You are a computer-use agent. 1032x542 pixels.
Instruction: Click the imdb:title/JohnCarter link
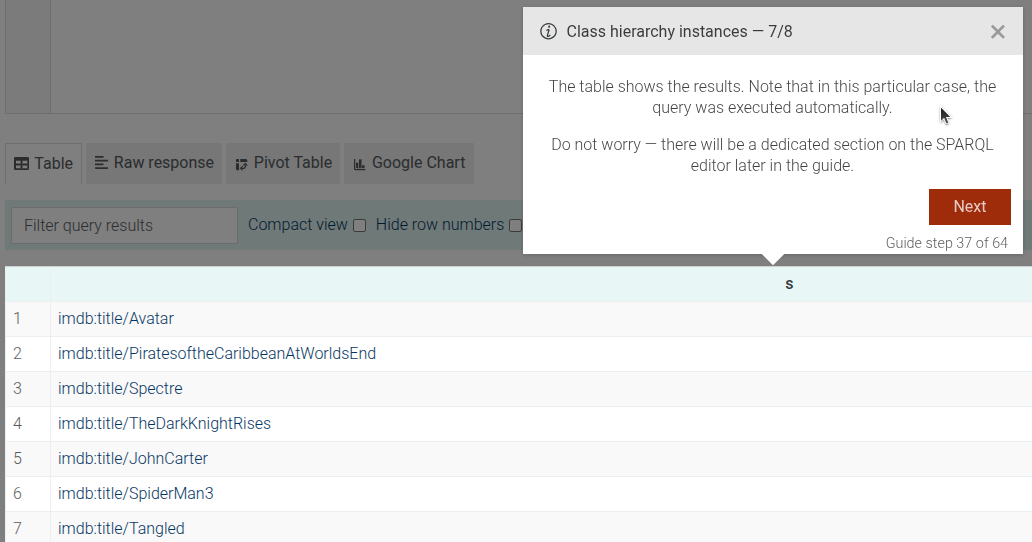pos(133,459)
